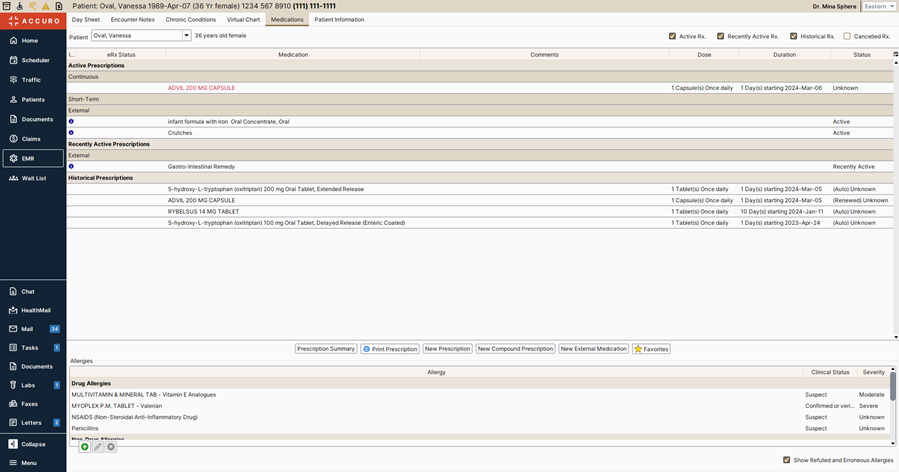Viewport: 899px width, 472px height.
Task: Open the Claims section in sidebar
Action: pos(31,138)
